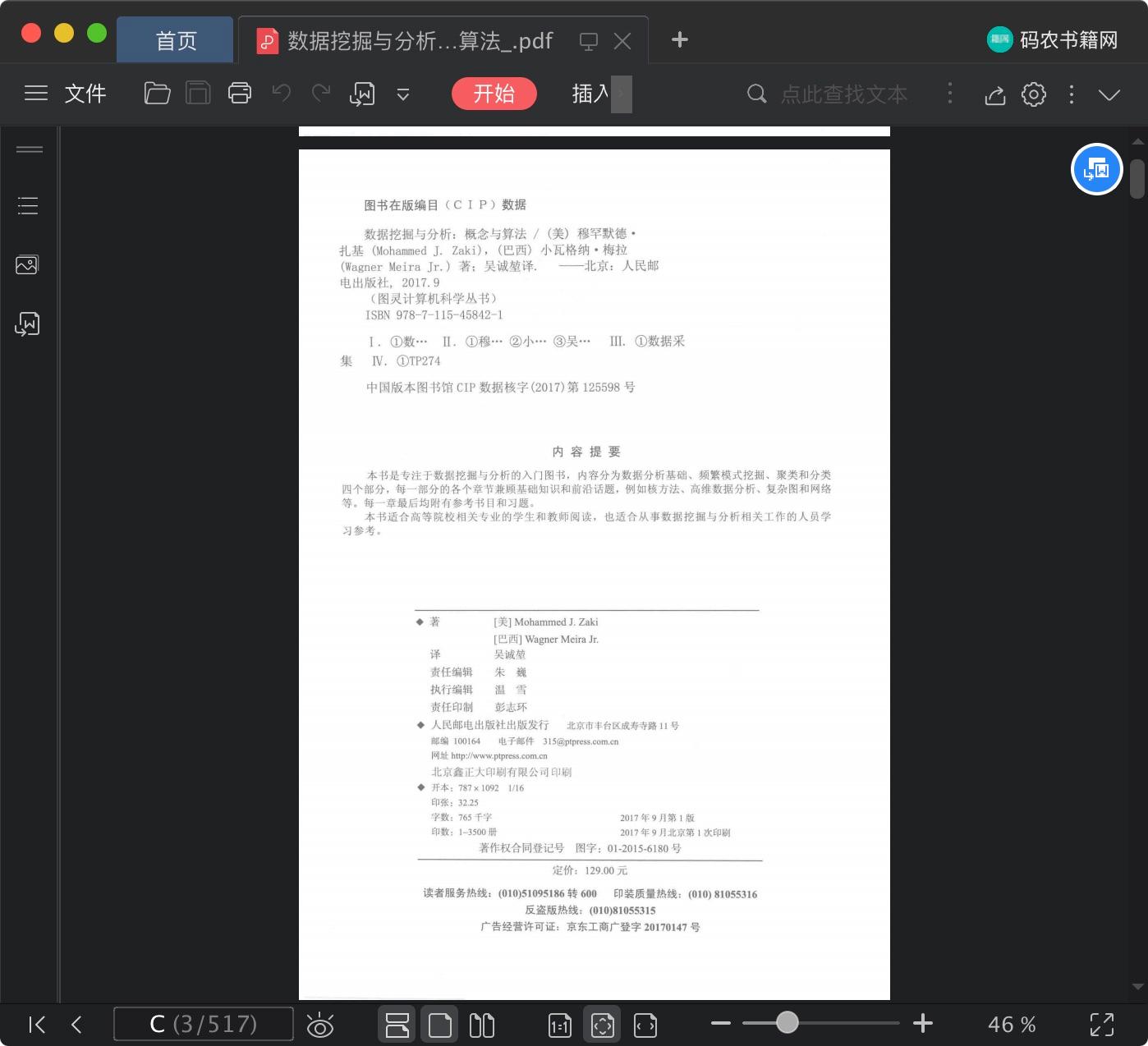
Task: Zoom in with plus button
Action: 923,1023
